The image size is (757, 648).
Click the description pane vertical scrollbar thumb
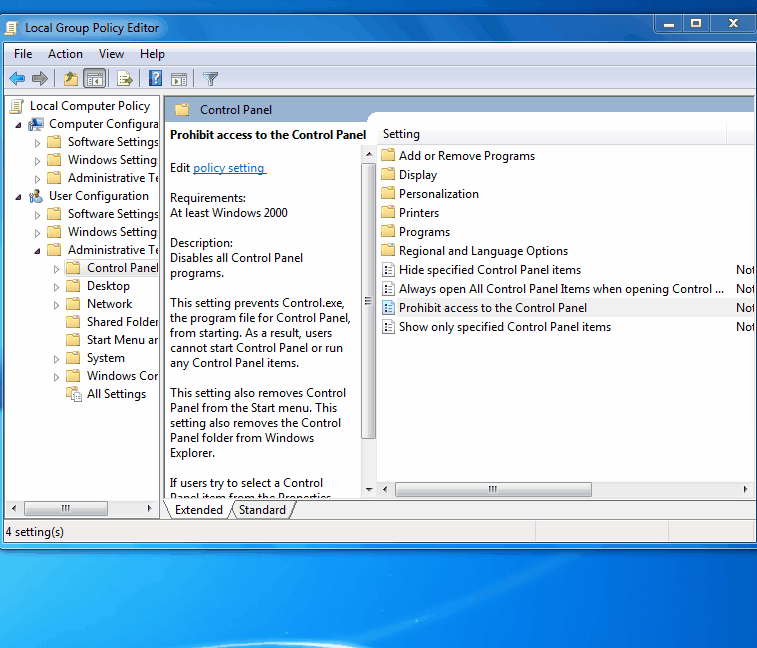[x=369, y=301]
